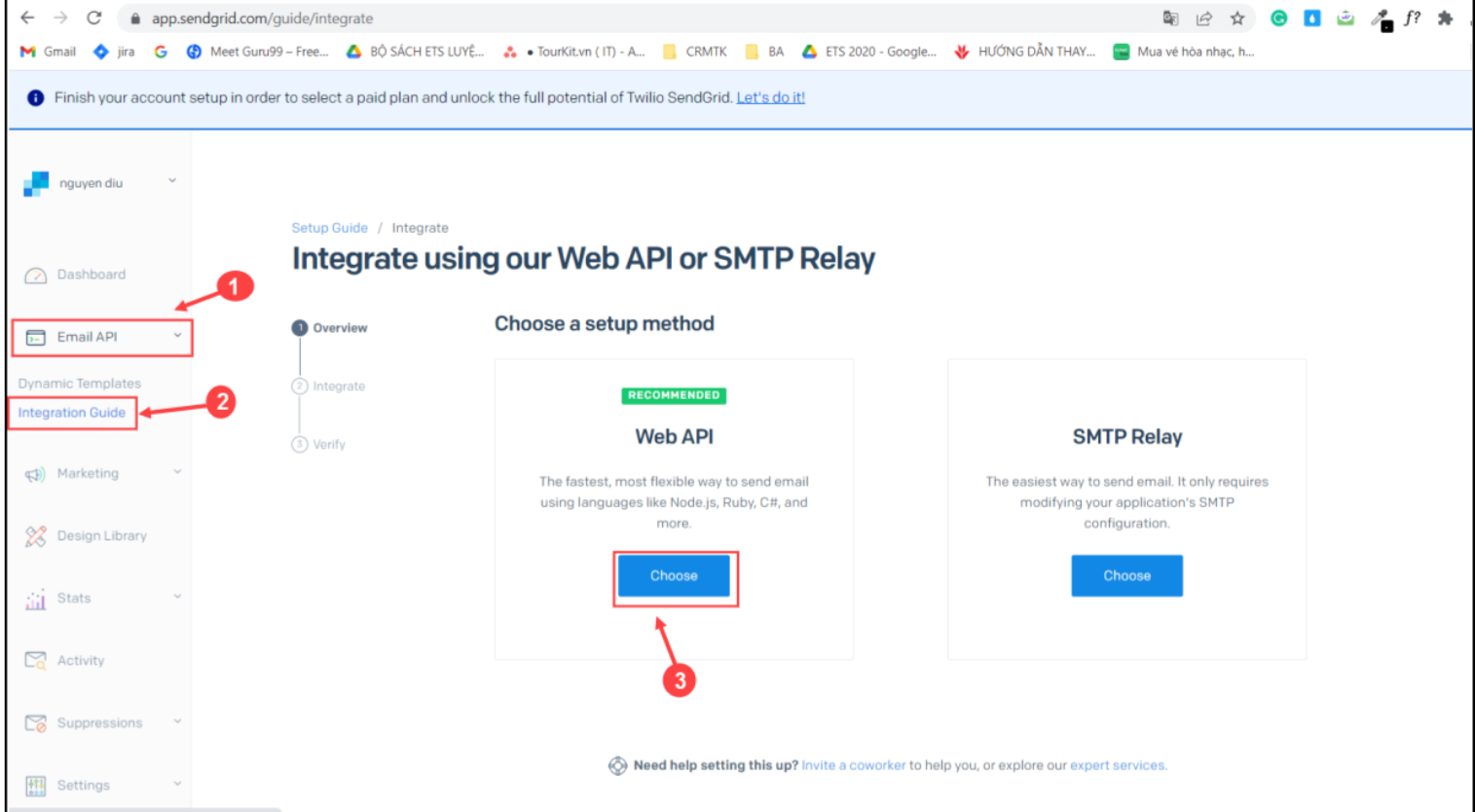Screen dimensions: 1475x812
Task: Choose the SMTP Relay setup method
Action: (1127, 576)
